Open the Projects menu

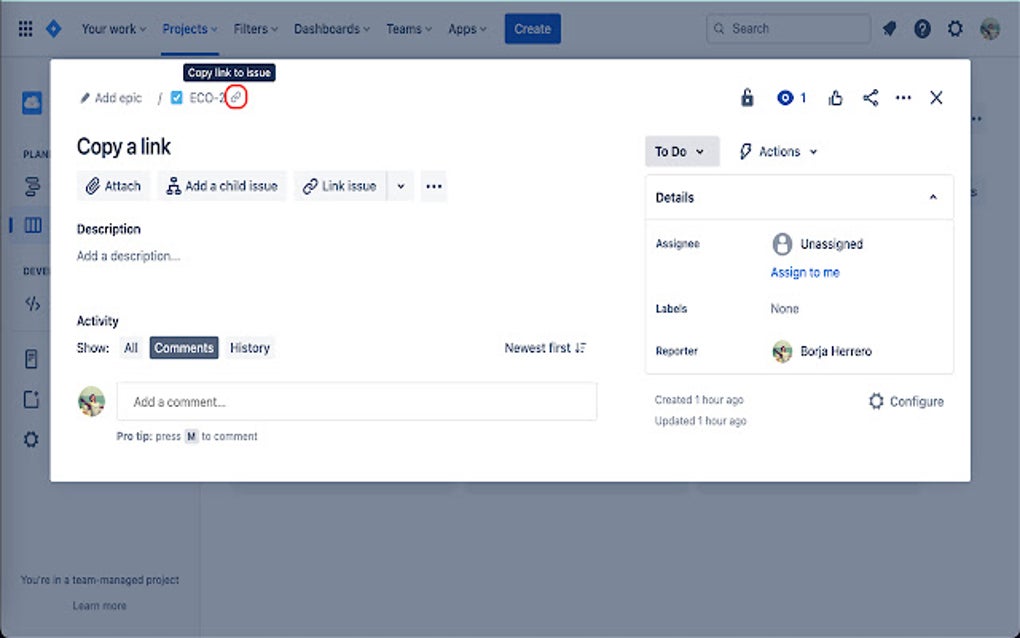[188, 28]
